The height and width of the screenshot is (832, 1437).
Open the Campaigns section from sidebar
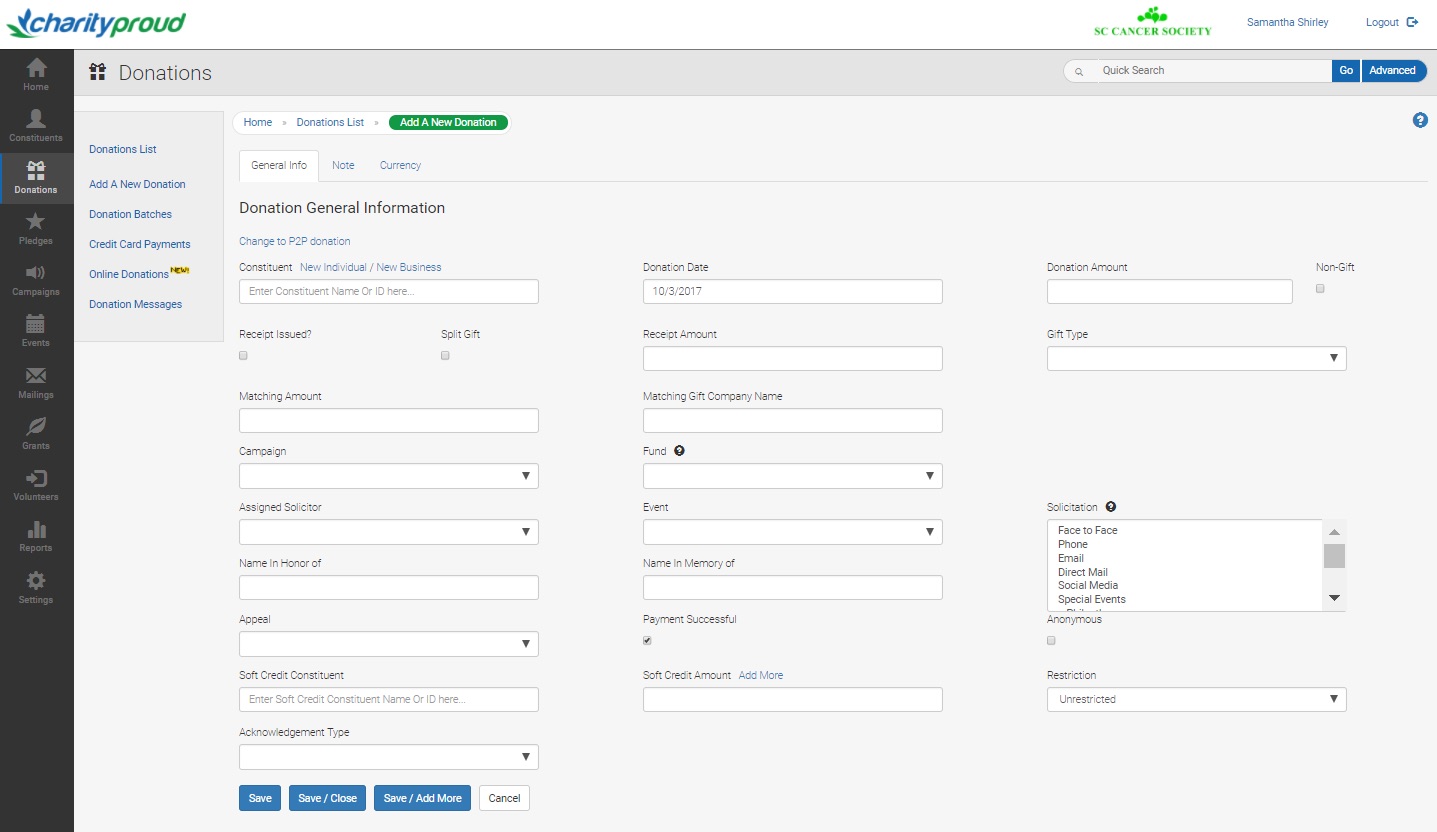point(36,279)
